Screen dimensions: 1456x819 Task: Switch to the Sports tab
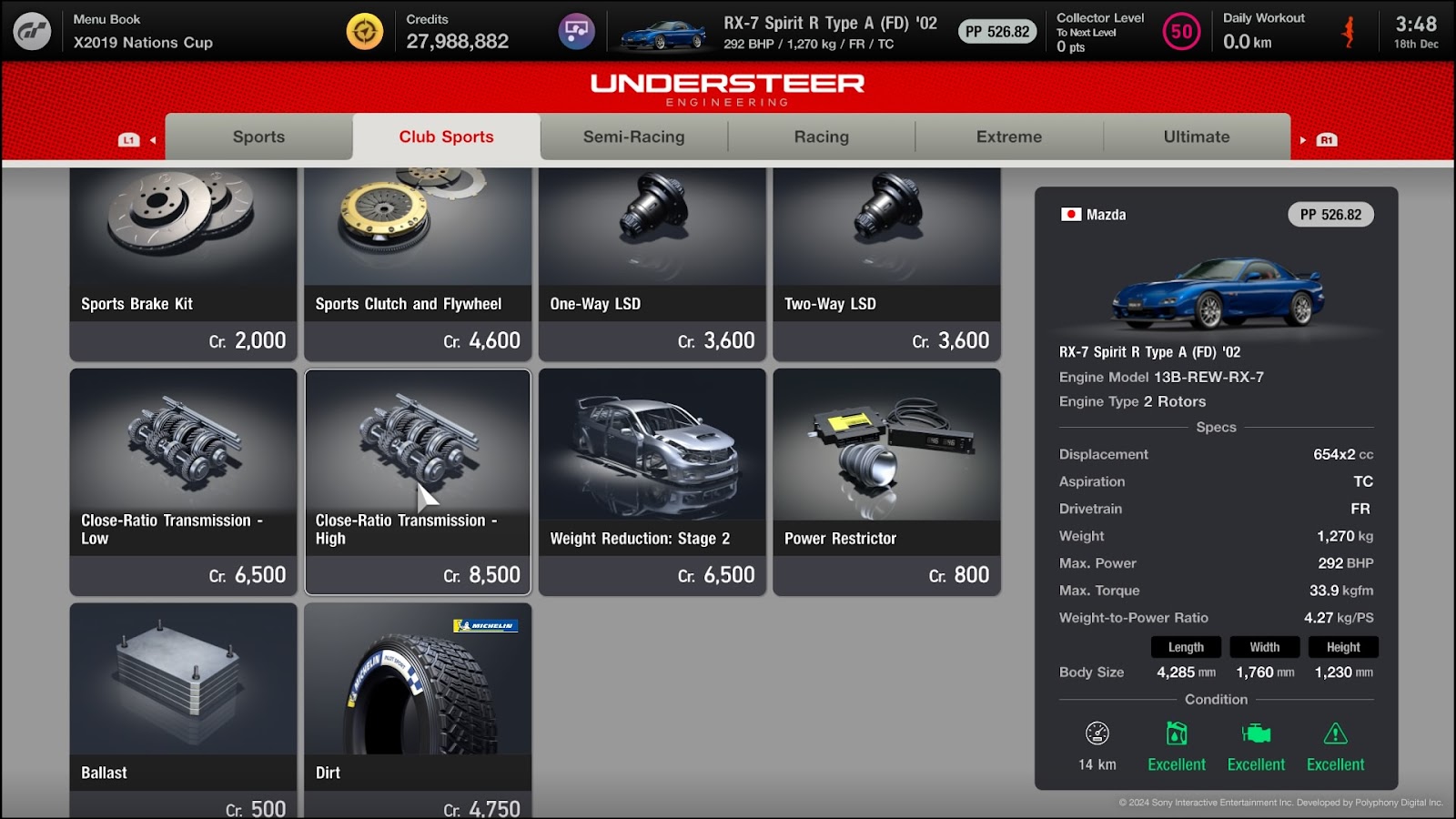[x=258, y=136]
